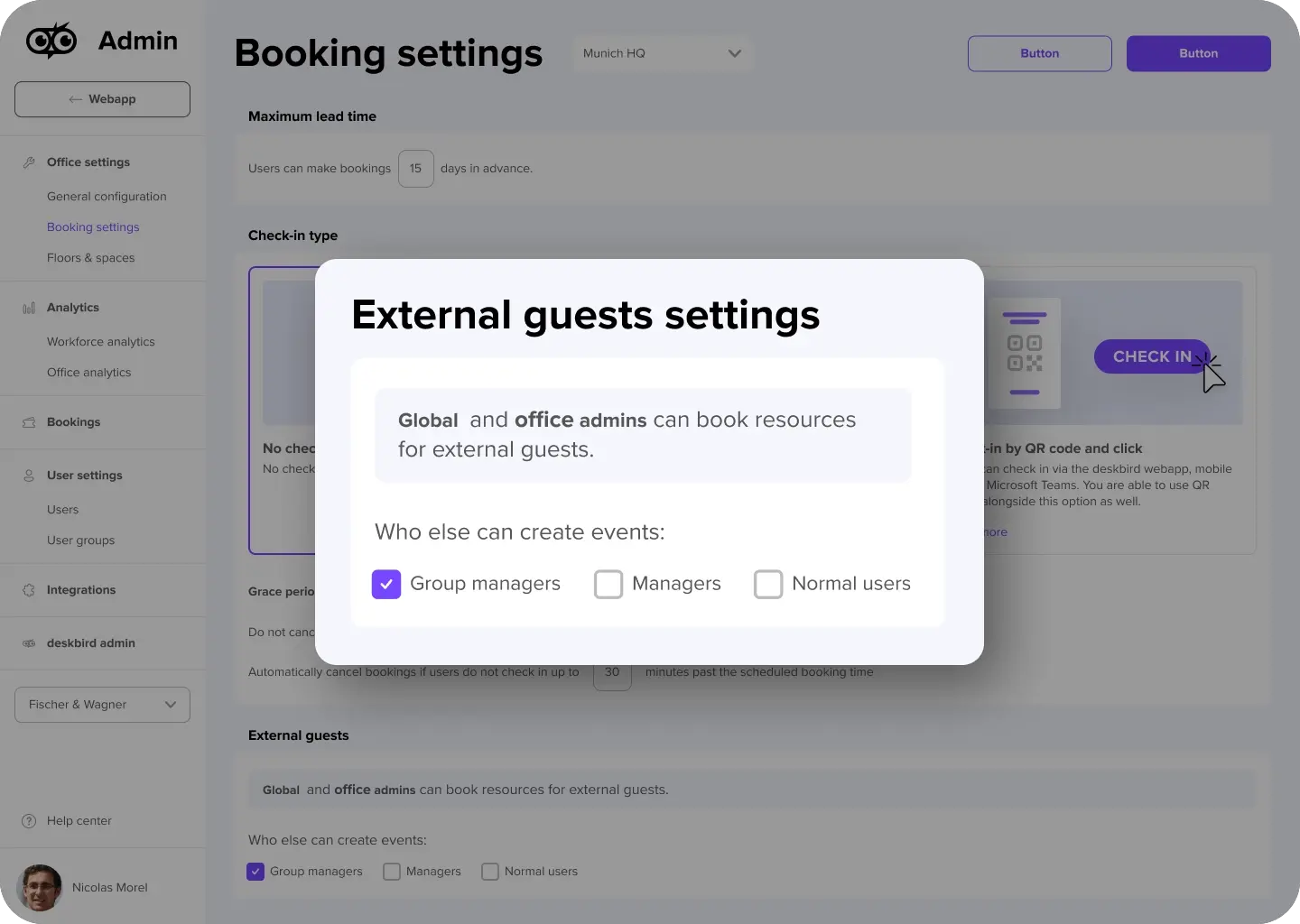Click the QR code illustration icon

pyautogui.click(x=1025, y=353)
